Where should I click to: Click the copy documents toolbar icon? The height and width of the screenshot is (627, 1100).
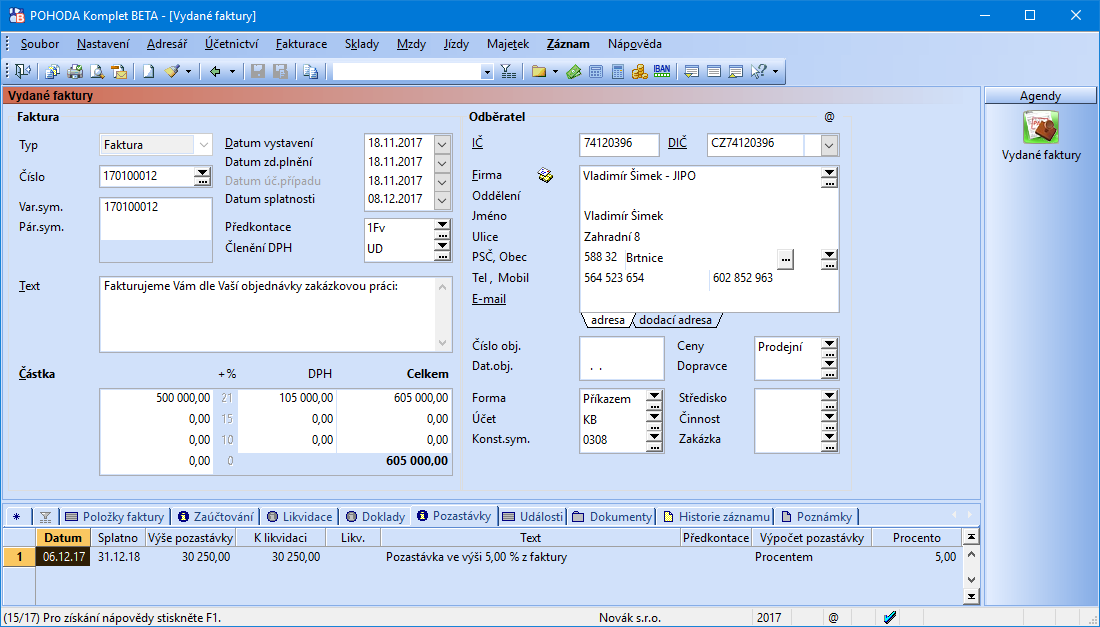pos(311,71)
